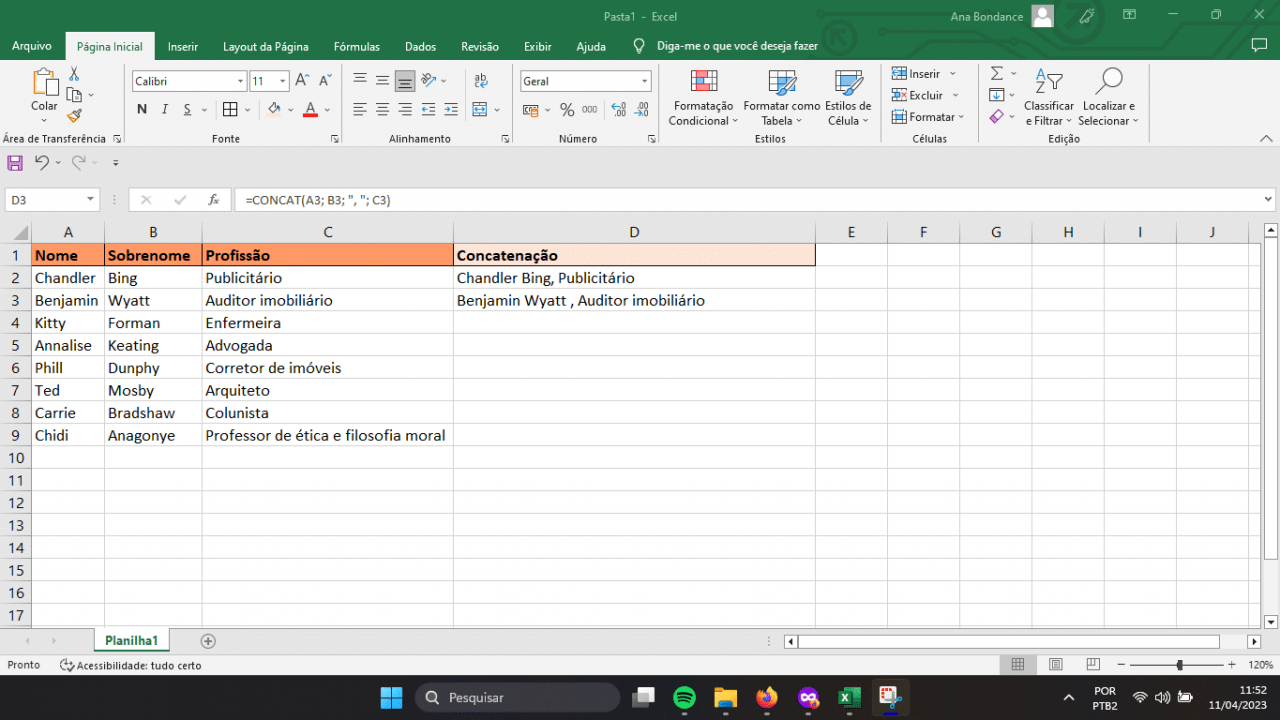The image size is (1280, 720).
Task: Switch to the Fórmulas ribbon tab
Action: tap(356, 46)
